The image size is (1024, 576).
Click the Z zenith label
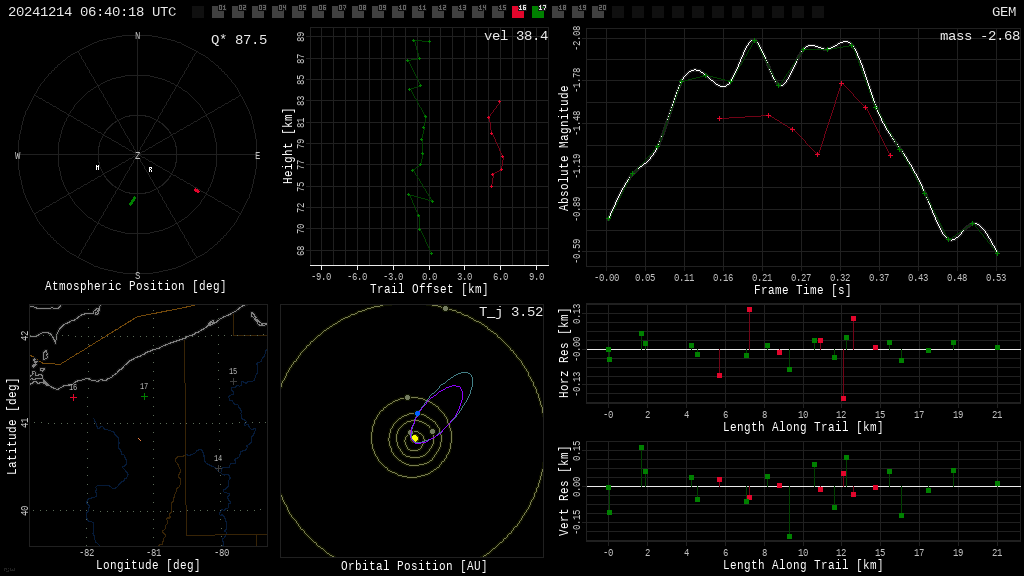click(x=137, y=155)
